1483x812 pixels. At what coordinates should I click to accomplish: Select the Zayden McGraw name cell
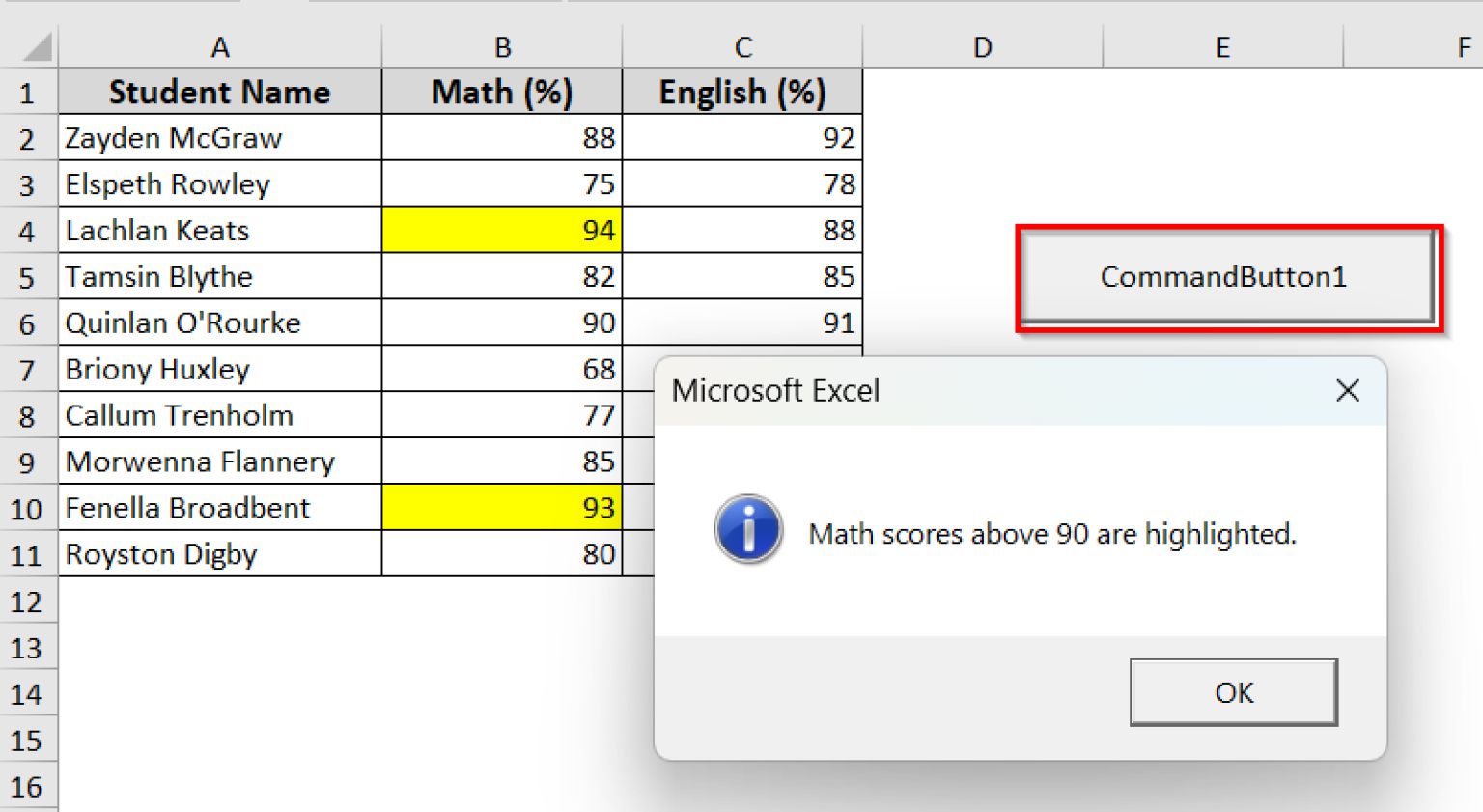pos(220,138)
